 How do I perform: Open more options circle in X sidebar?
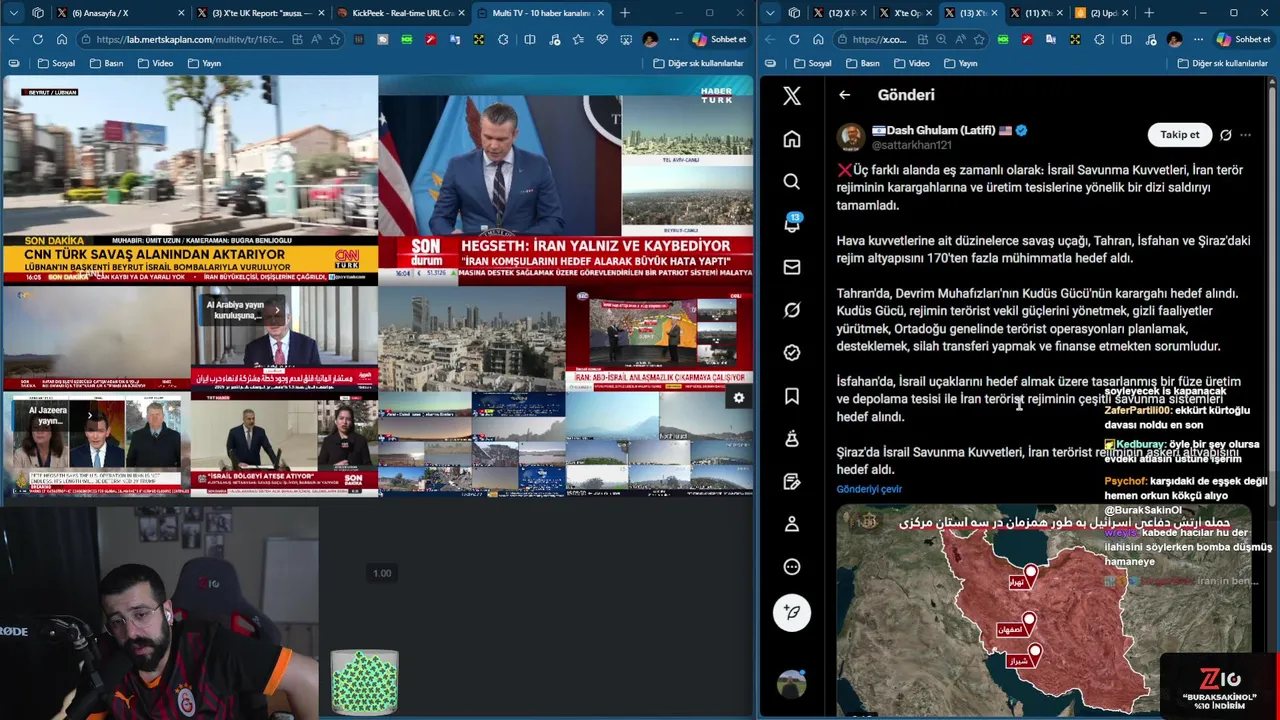coord(792,567)
